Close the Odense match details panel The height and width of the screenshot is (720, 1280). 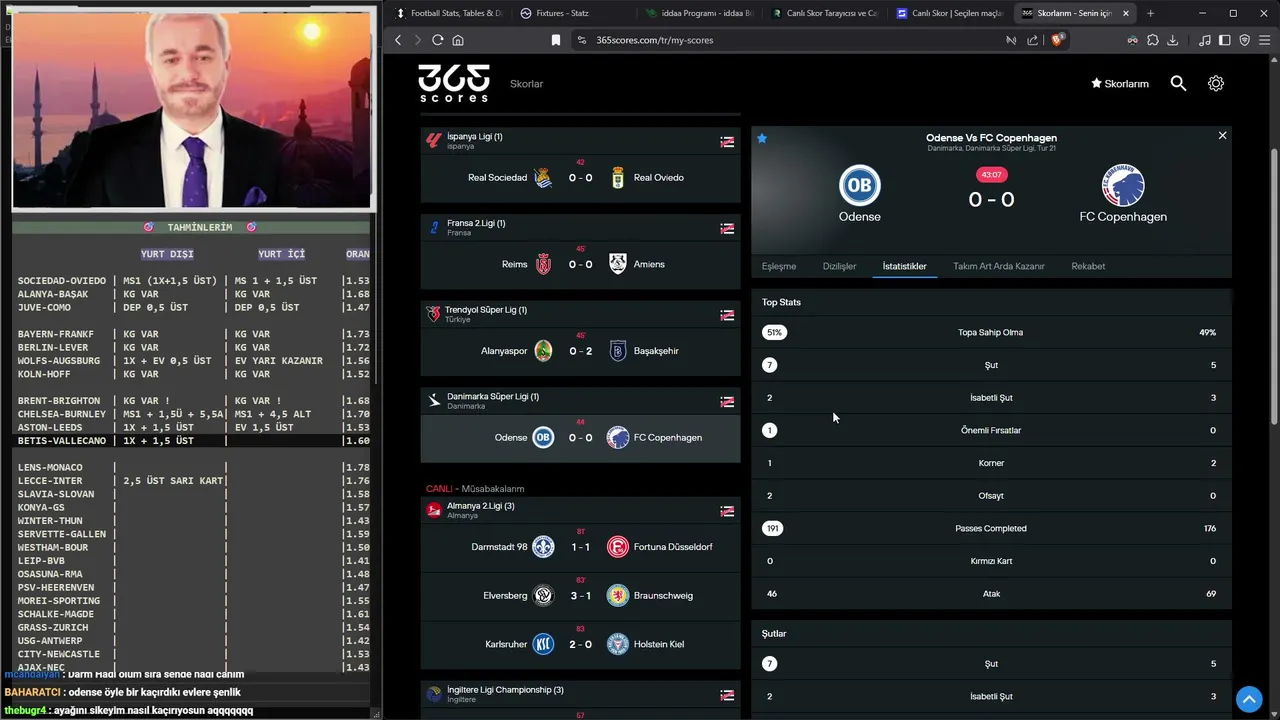(x=1222, y=135)
